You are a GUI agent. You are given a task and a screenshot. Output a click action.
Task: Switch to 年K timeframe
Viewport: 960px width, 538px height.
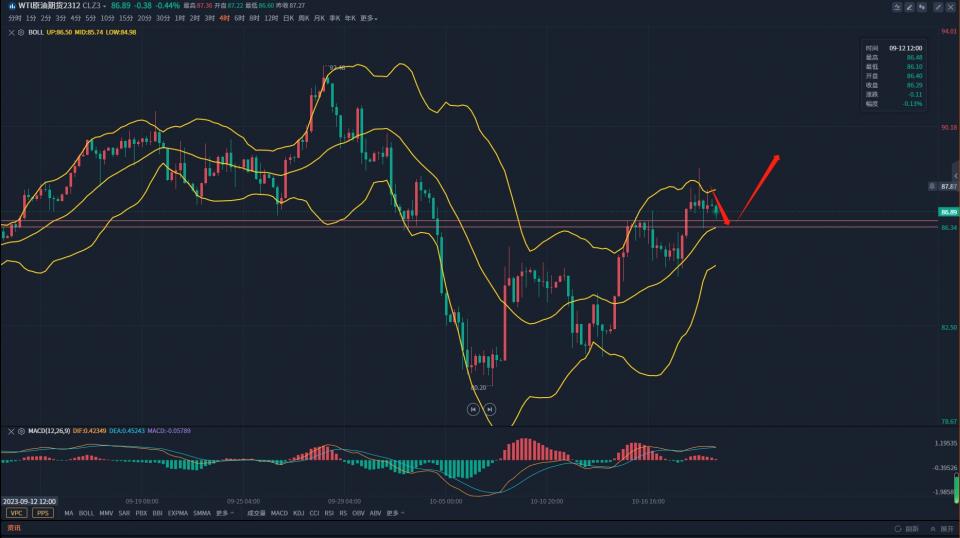[350, 18]
